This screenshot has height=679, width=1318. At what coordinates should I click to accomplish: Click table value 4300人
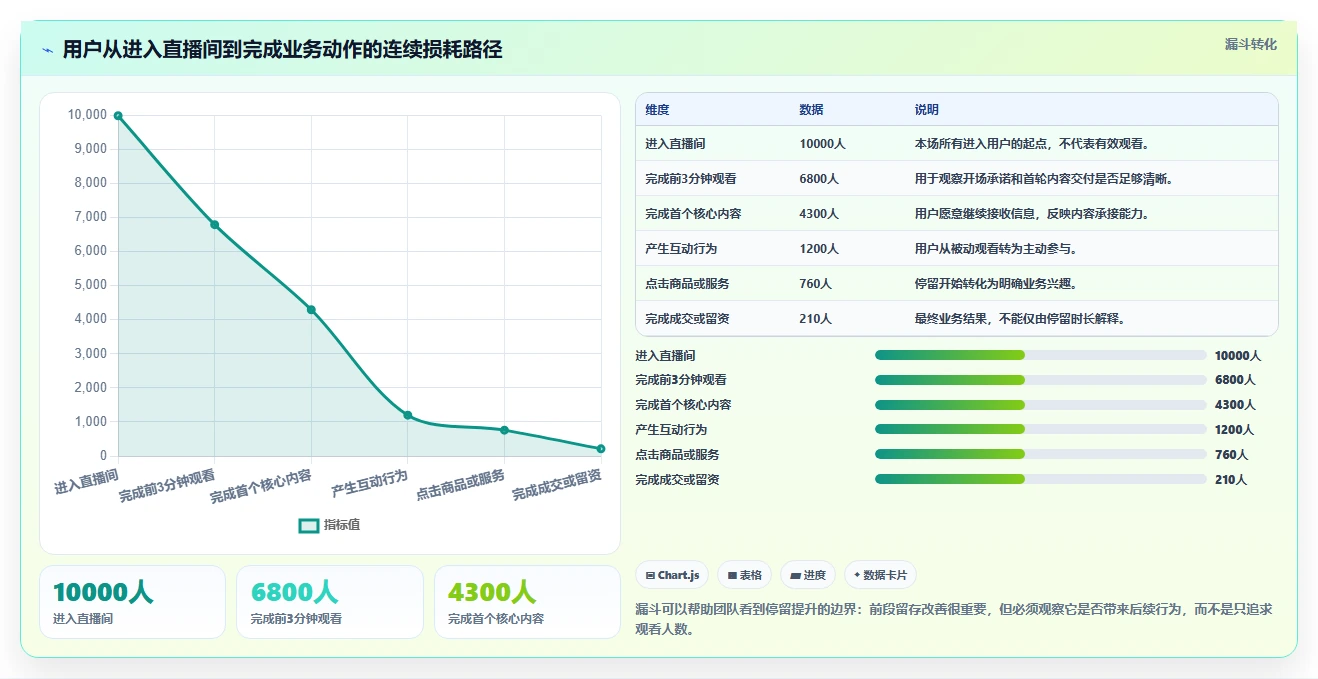(x=819, y=214)
